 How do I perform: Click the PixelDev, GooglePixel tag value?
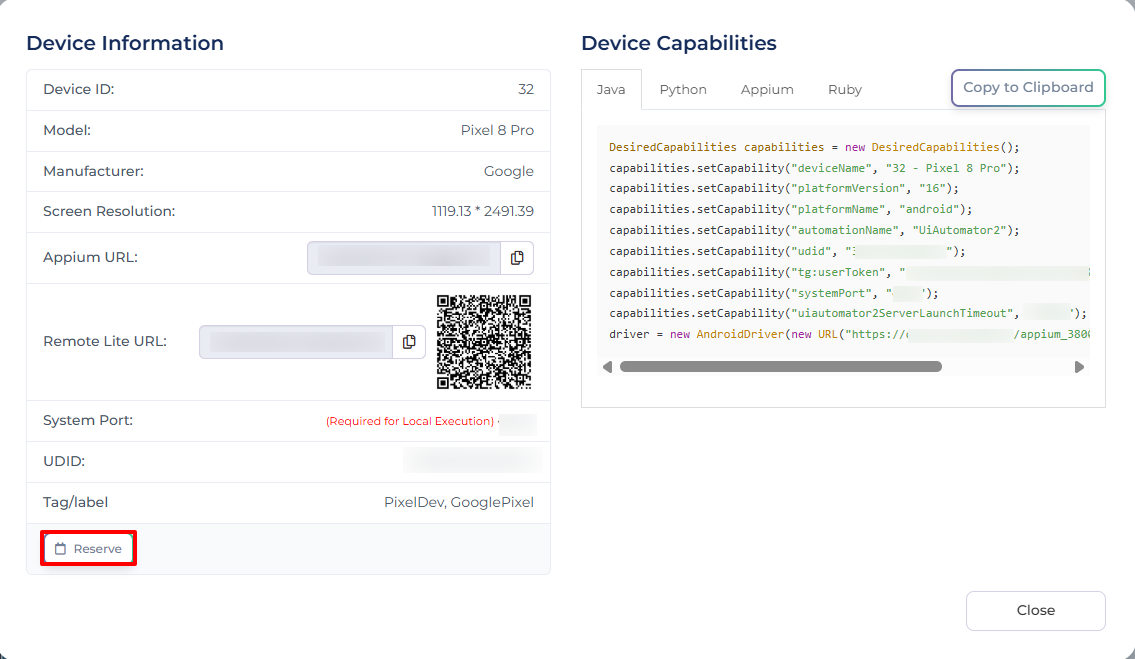click(459, 503)
